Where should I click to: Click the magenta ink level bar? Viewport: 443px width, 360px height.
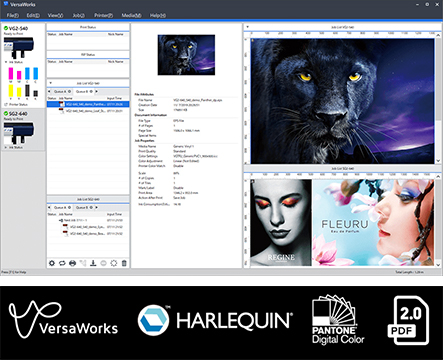click(x=11, y=73)
